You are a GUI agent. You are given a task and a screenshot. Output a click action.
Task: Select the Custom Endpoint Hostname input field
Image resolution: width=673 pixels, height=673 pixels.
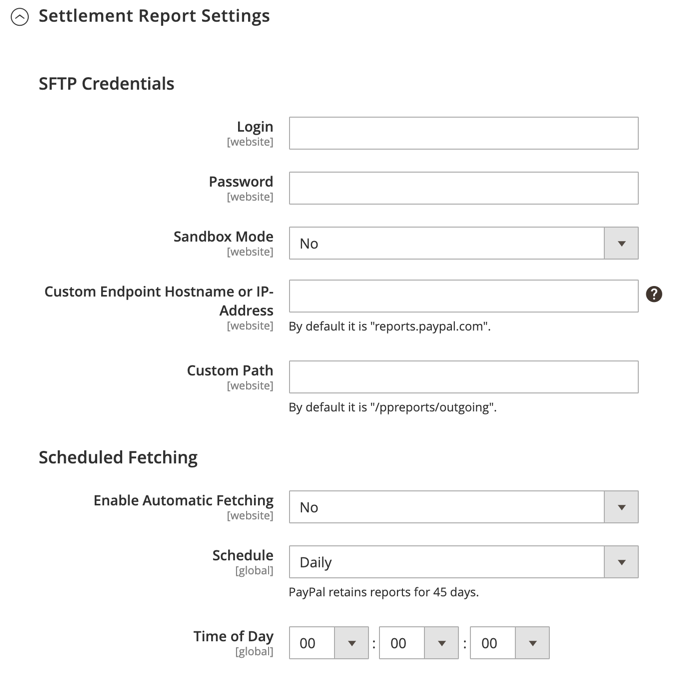(x=464, y=296)
